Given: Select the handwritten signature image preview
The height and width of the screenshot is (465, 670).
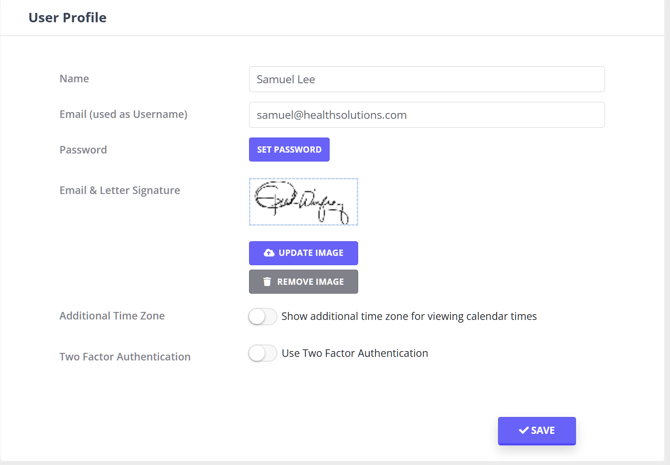Looking at the screenshot, I should pyautogui.click(x=303, y=202).
